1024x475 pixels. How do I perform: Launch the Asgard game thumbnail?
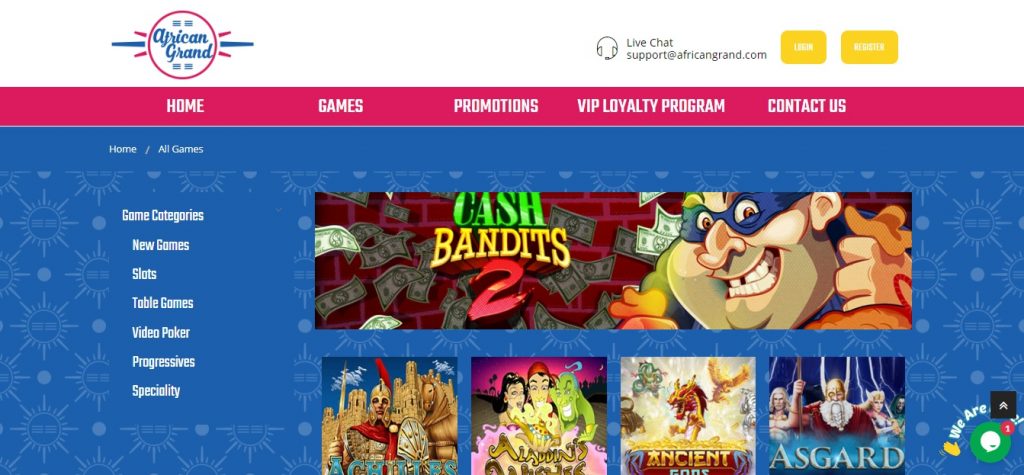click(837, 416)
